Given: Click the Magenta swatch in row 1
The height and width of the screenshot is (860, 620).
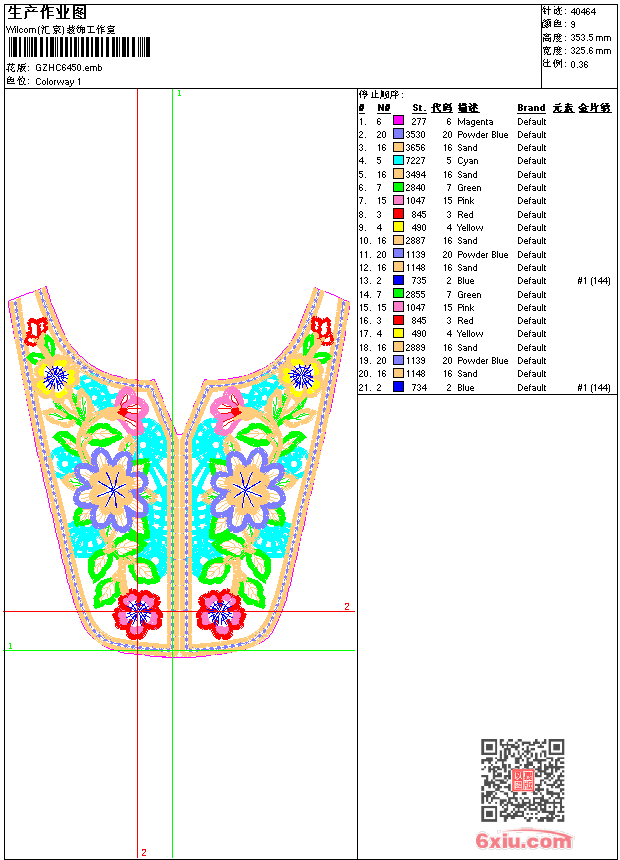Looking at the screenshot, I should (x=398, y=121).
